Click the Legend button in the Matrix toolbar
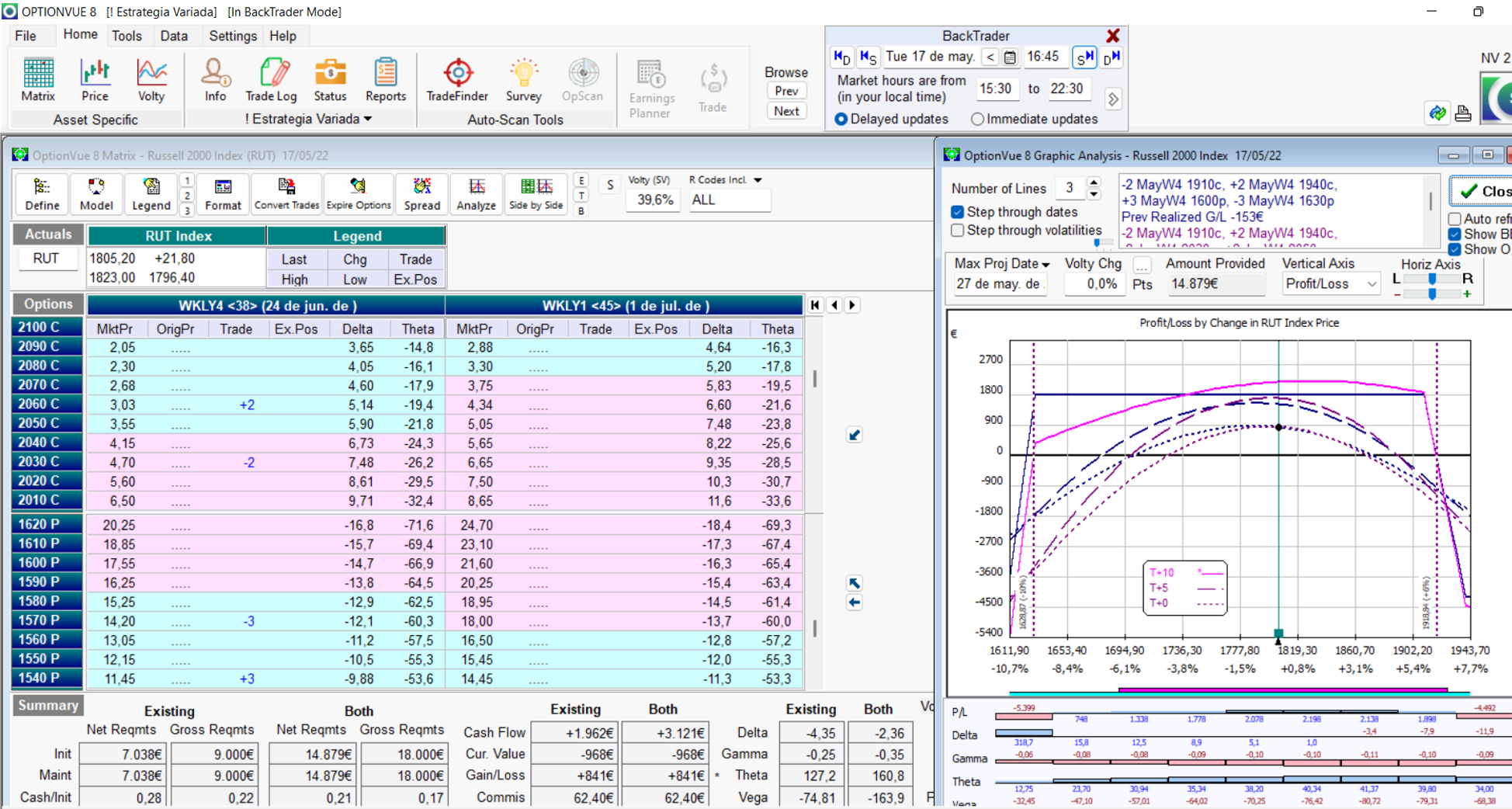The width and height of the screenshot is (1512, 809). tap(151, 193)
